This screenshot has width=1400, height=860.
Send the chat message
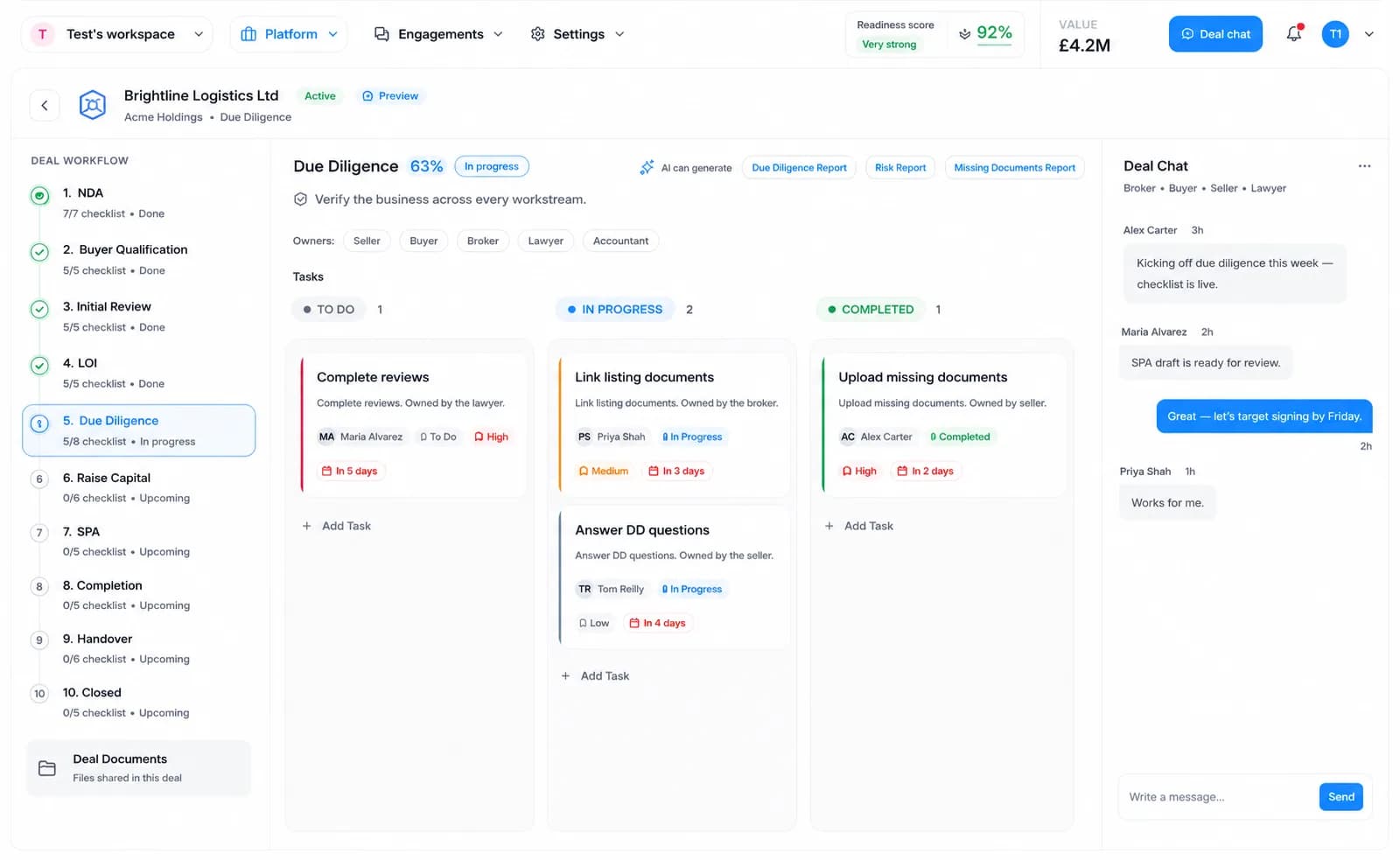(x=1341, y=797)
